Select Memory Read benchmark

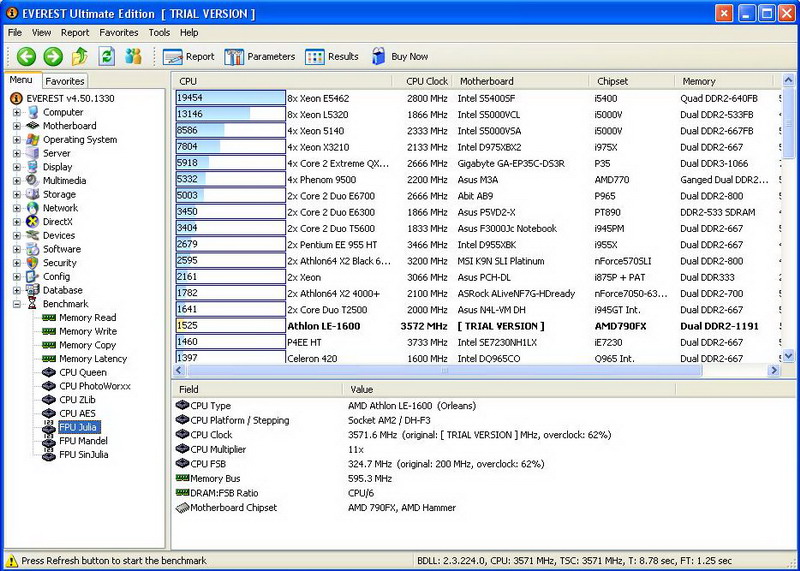tap(87, 317)
